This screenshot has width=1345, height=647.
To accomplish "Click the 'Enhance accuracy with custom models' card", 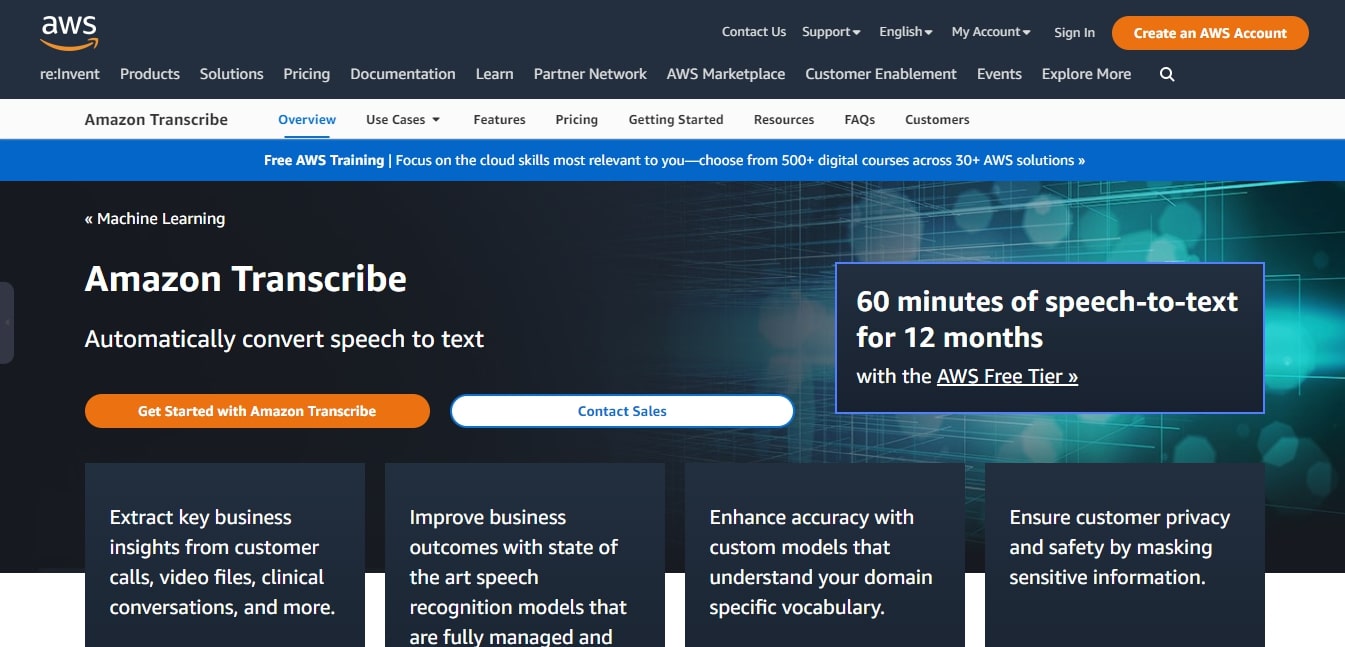I will click(825, 555).
